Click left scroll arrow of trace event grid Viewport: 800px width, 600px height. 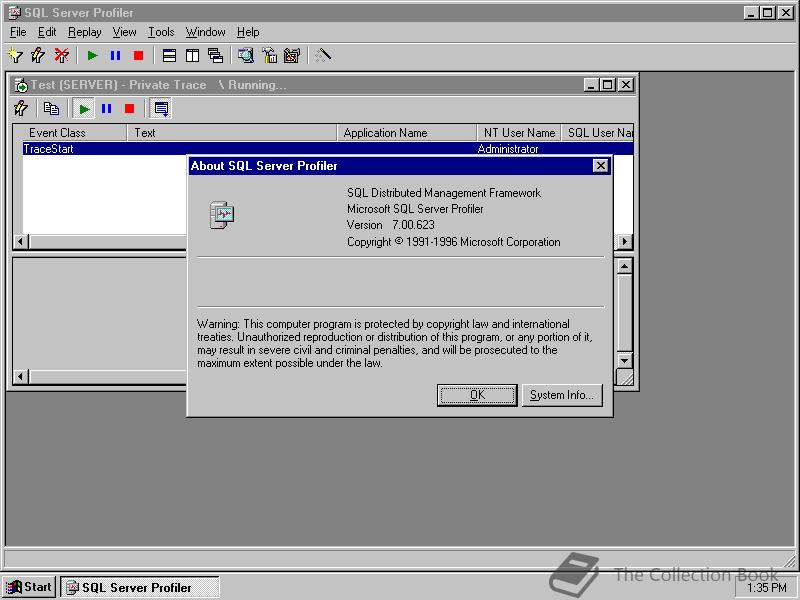coord(21,241)
